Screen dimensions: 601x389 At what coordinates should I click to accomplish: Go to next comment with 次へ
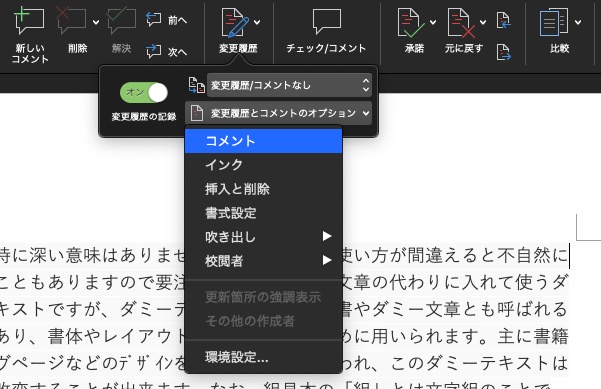coord(167,51)
